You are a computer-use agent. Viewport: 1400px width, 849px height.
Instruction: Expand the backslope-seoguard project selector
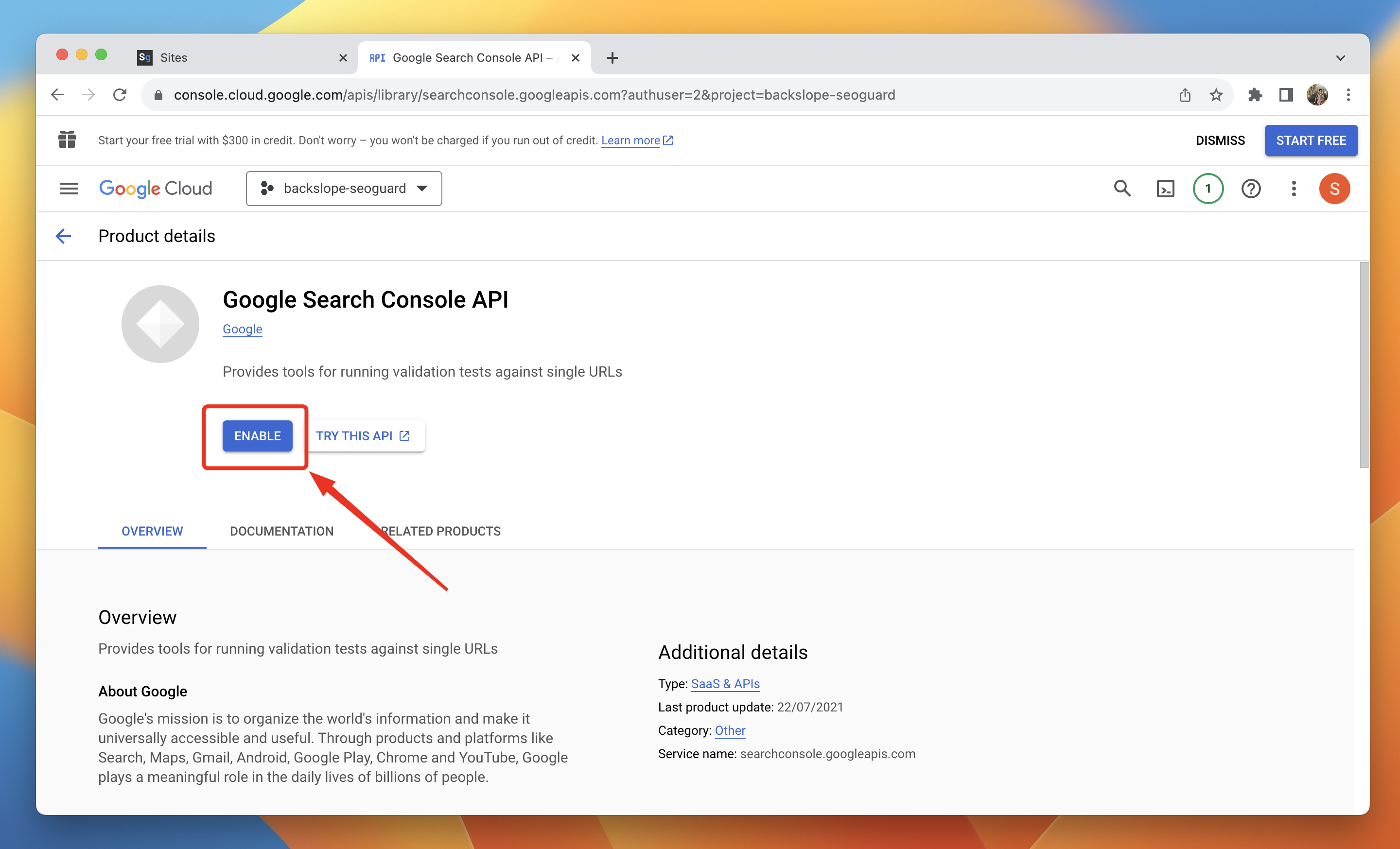pos(344,189)
